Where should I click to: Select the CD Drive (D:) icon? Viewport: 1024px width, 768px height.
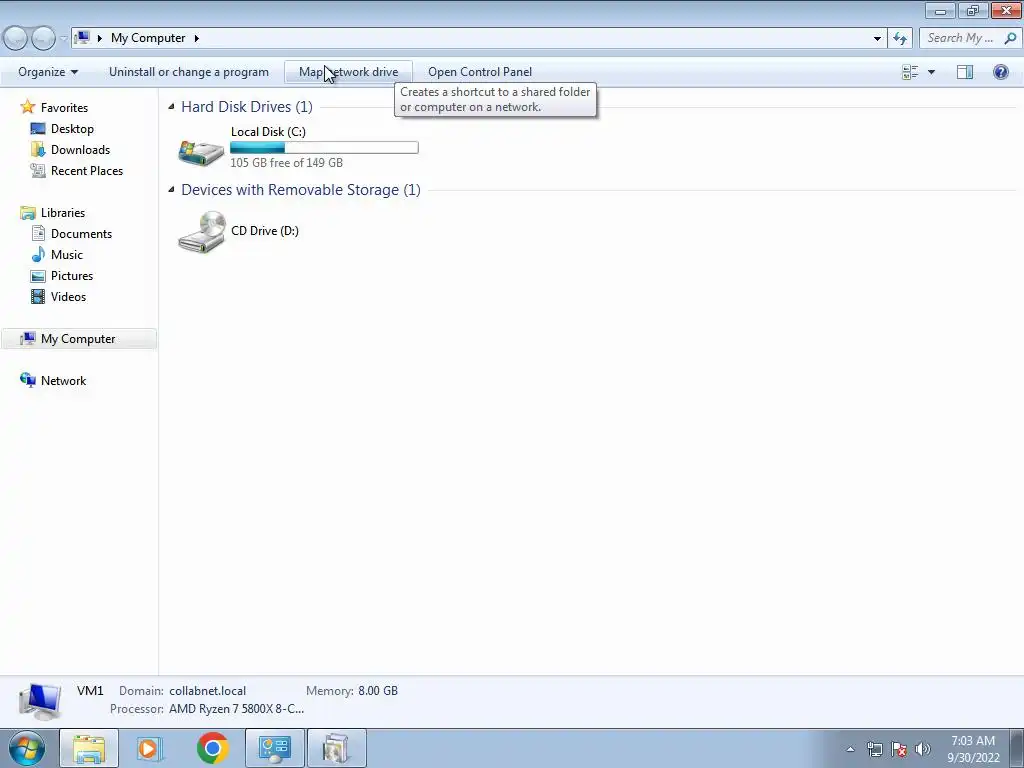pos(202,232)
